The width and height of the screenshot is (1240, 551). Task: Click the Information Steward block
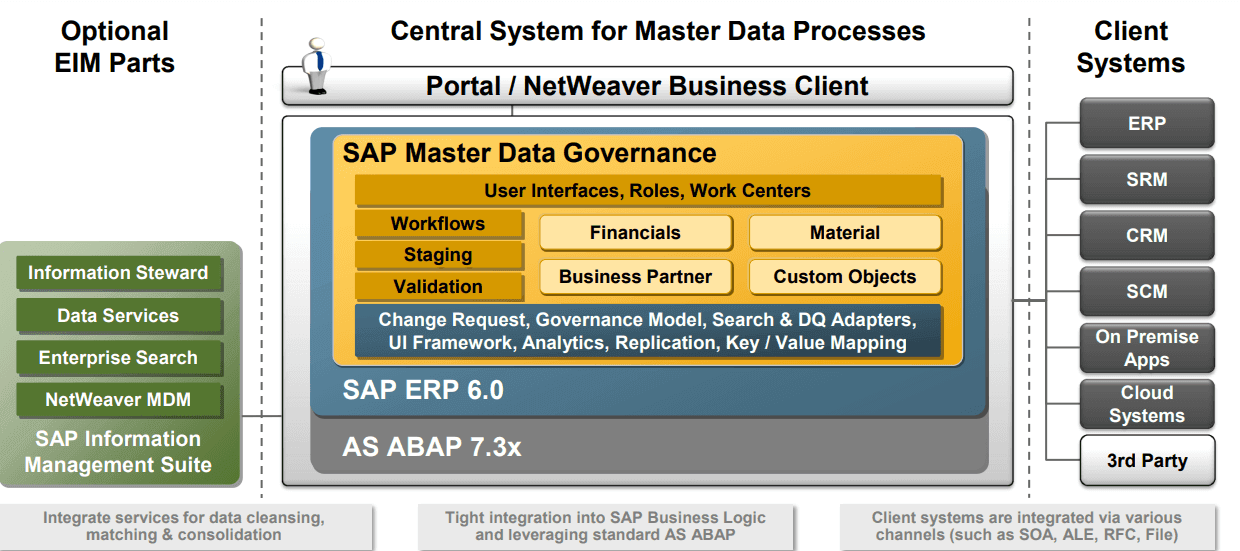point(118,273)
